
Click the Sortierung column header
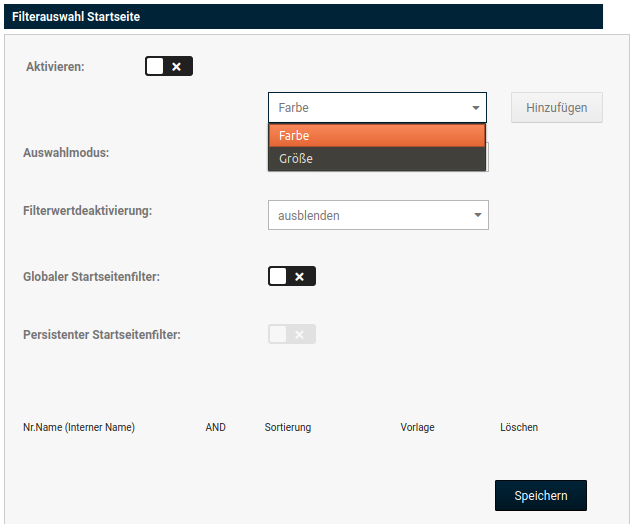click(x=288, y=428)
